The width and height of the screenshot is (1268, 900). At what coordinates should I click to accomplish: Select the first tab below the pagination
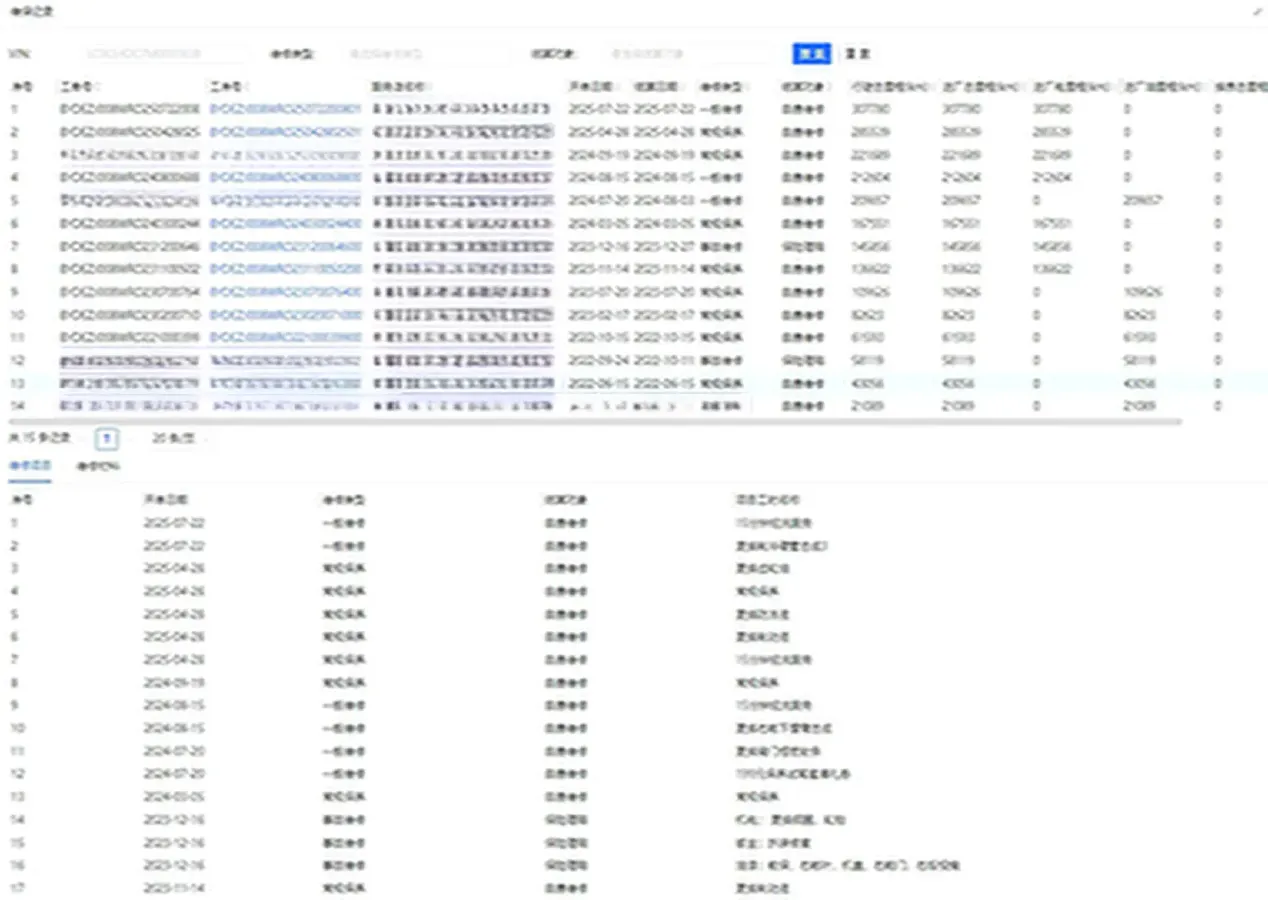pyautogui.click(x=29, y=466)
